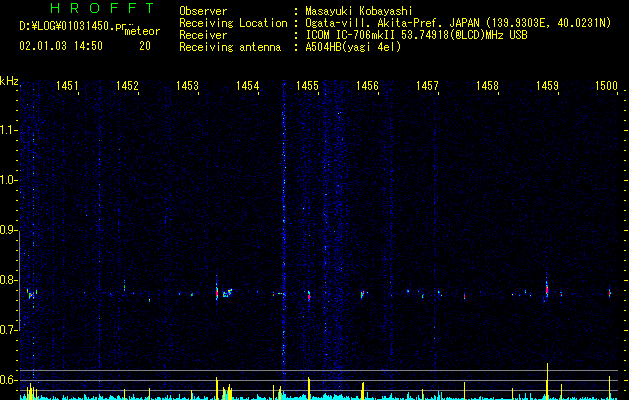Click the 1453 time marker
Image resolution: width=629 pixels, height=400 pixels.
187,85
